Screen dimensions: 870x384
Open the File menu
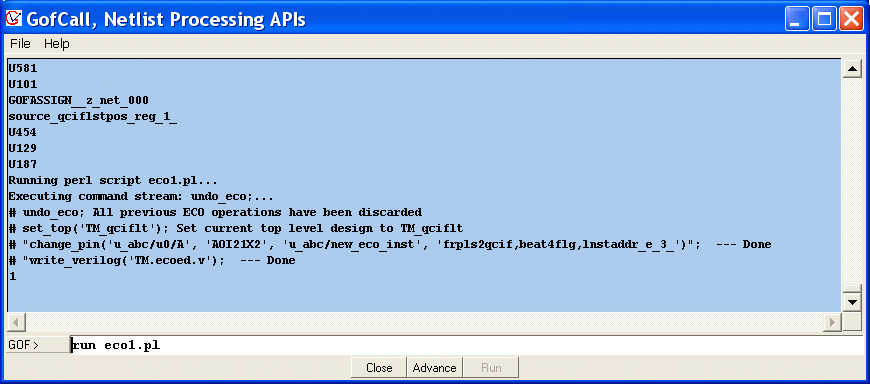(21, 44)
